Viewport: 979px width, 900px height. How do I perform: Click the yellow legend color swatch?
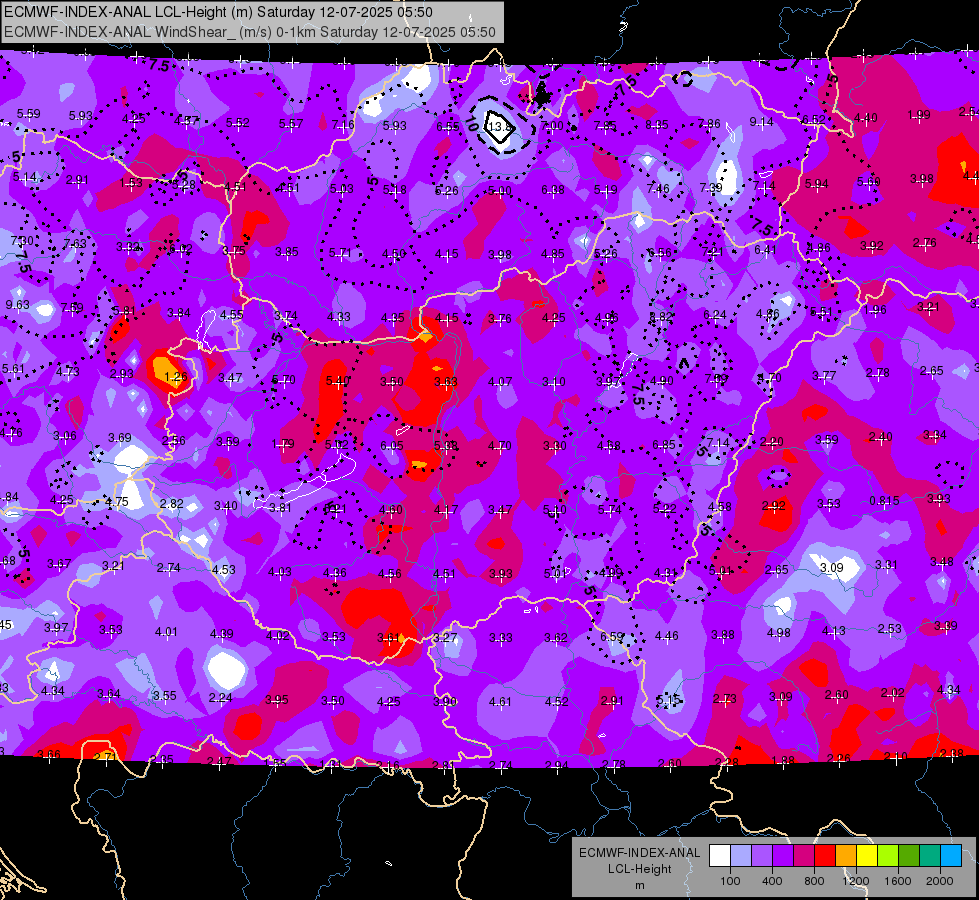pyautogui.click(x=867, y=856)
